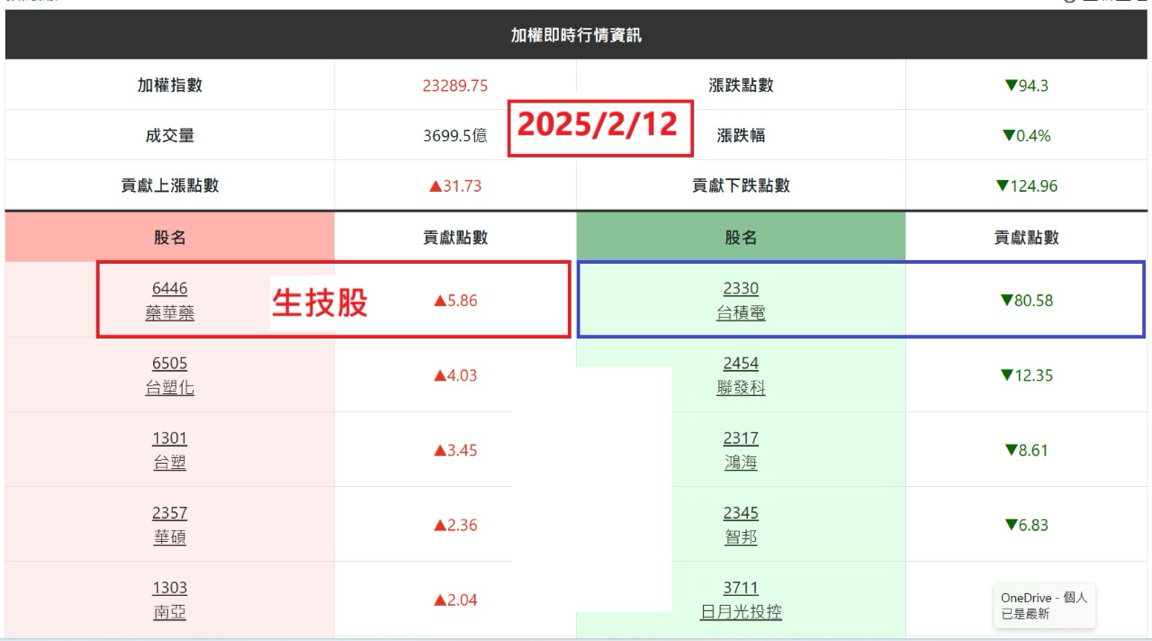Open the 2345 智邦 stock link
This screenshot has width=1152, height=641.
(741, 525)
